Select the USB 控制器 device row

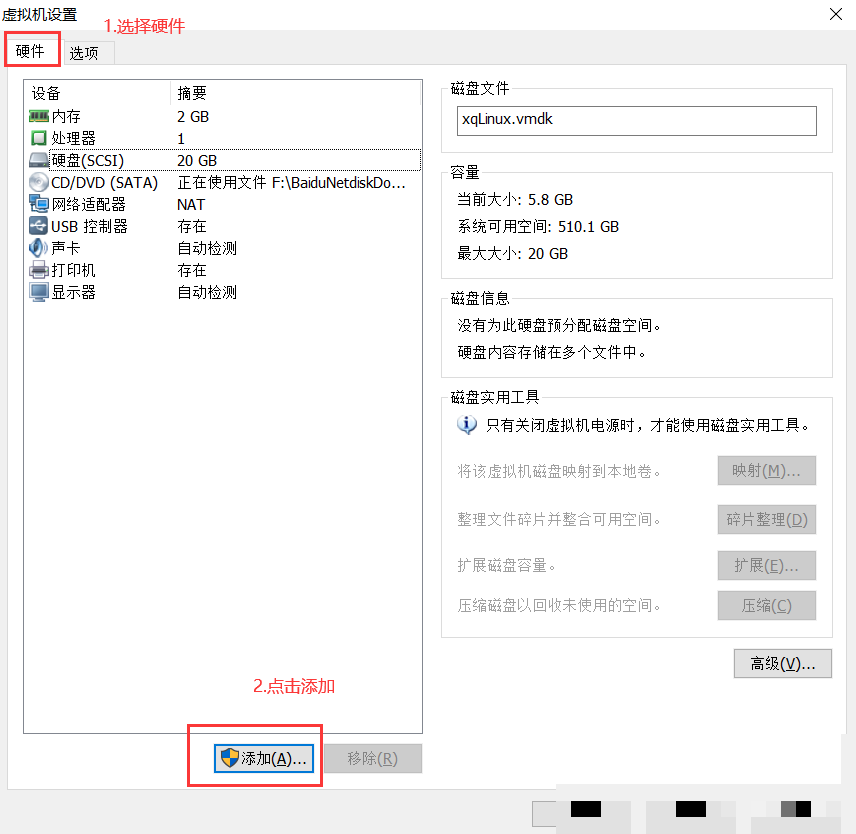tap(224, 226)
